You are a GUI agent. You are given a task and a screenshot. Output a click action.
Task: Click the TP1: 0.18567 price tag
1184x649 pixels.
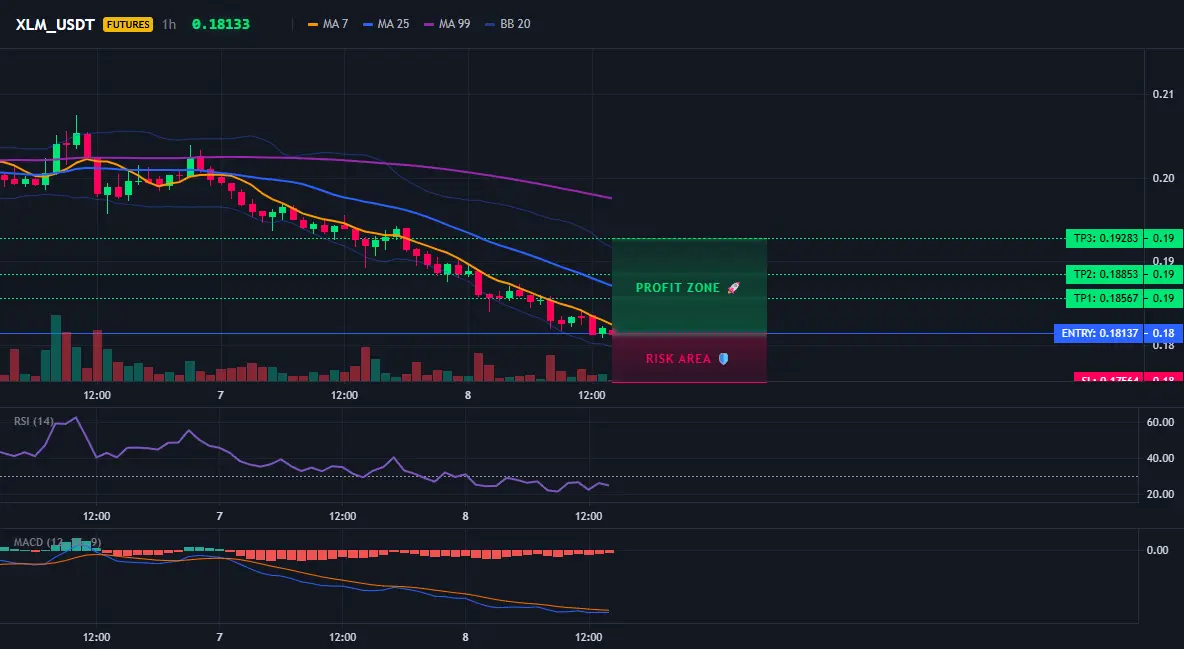point(1105,298)
